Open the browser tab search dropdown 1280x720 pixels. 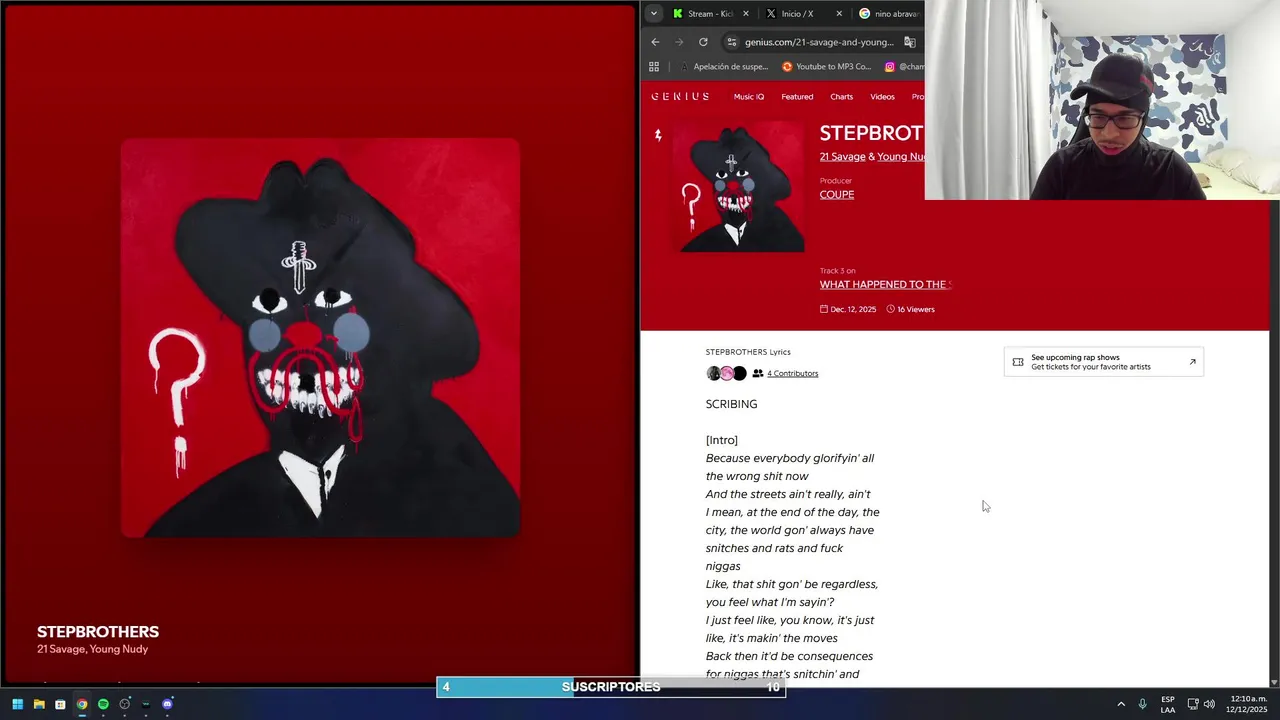pos(653,14)
